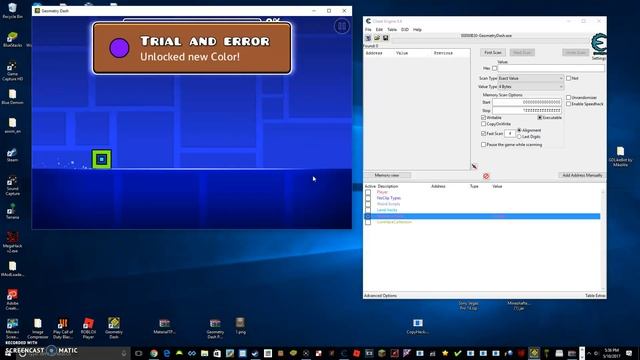This screenshot has height=360, width=640.
Task: Open the Edit menu in Cheat Engine
Action: [379, 29]
